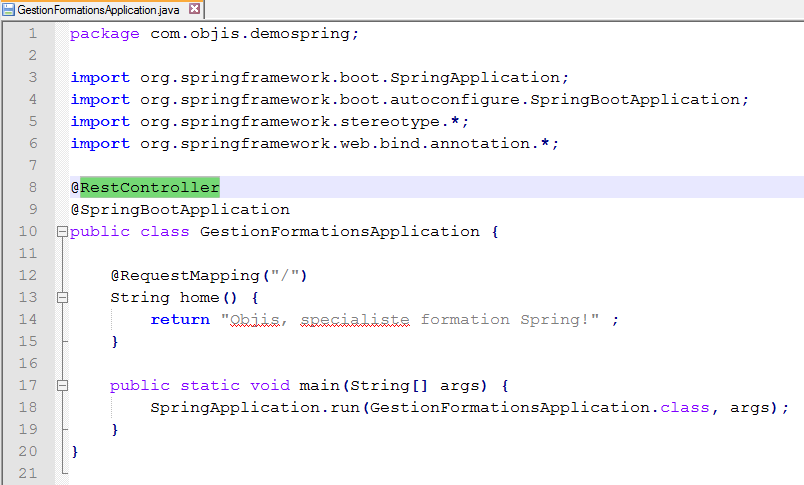Click line number 12 in the margin
Screen dimensions: 804x485
pos(28,275)
